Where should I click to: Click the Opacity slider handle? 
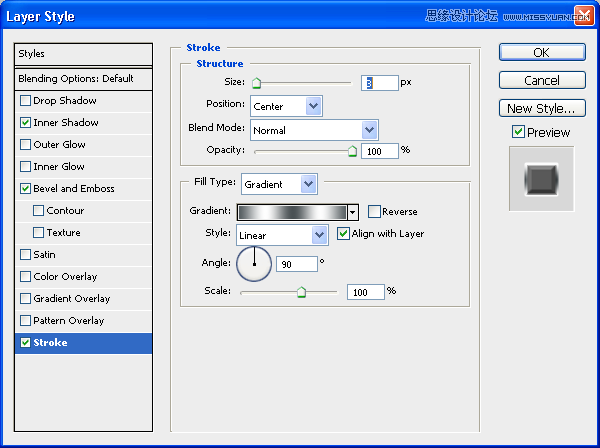tap(352, 151)
